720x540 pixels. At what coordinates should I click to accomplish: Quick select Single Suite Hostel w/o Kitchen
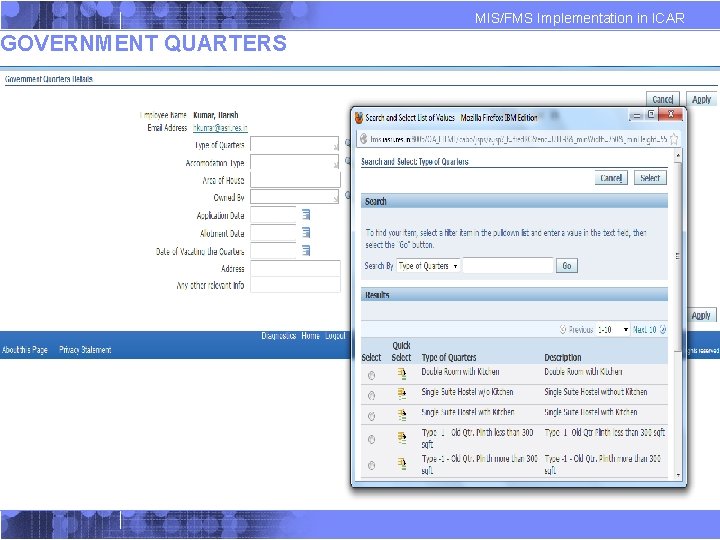pyautogui.click(x=402, y=394)
